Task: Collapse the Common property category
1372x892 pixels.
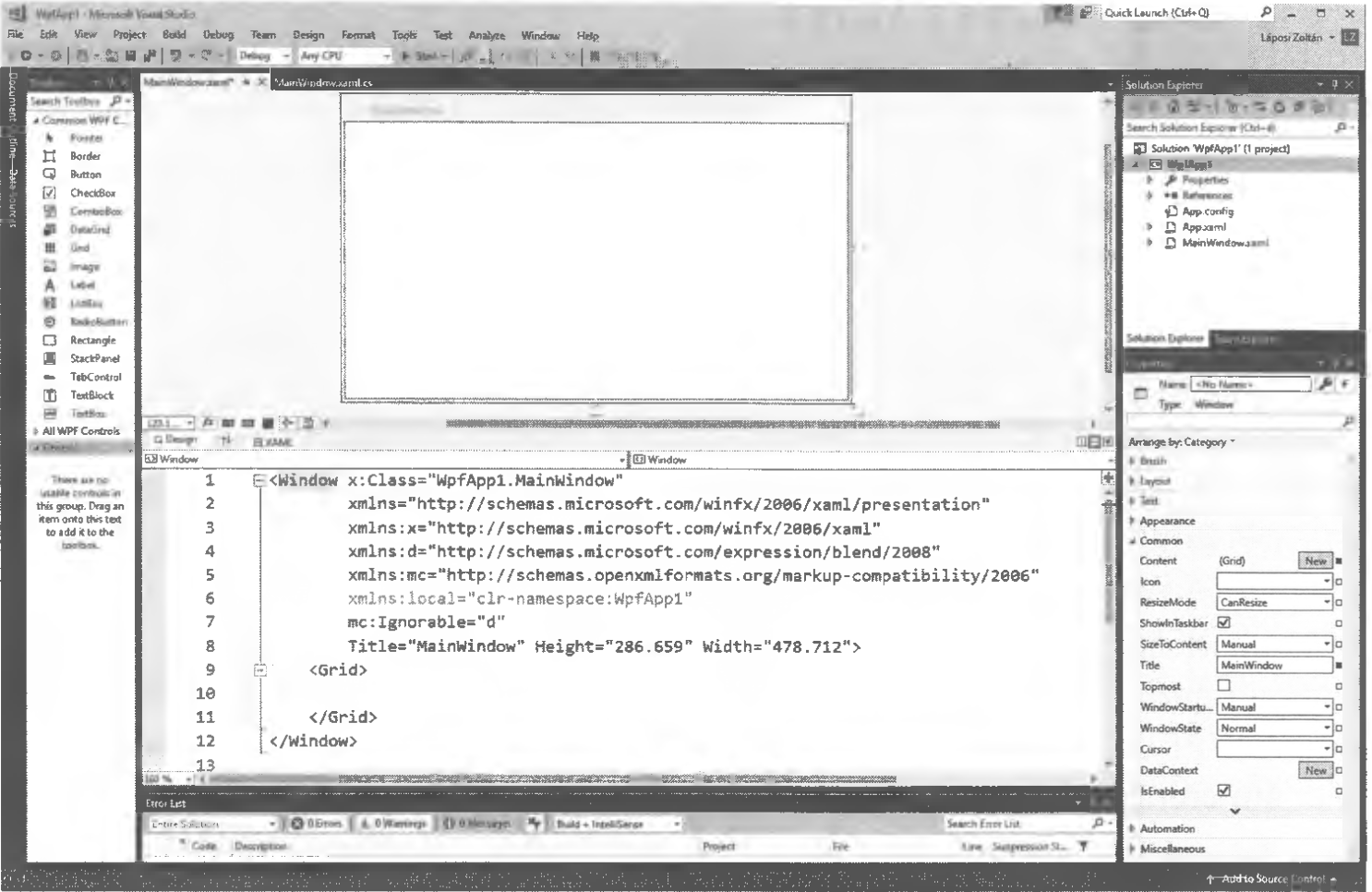Action: click(x=1133, y=541)
